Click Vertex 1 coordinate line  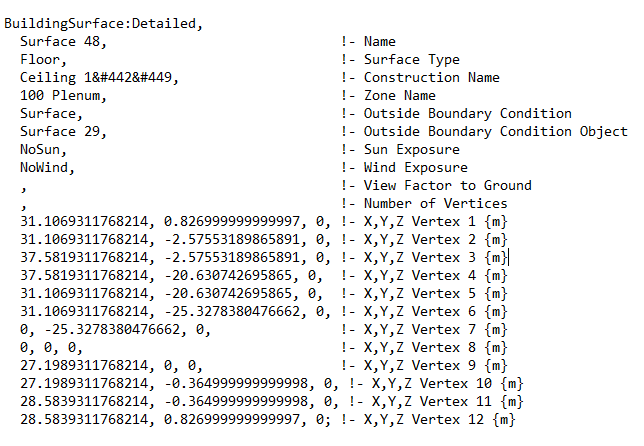264,222
